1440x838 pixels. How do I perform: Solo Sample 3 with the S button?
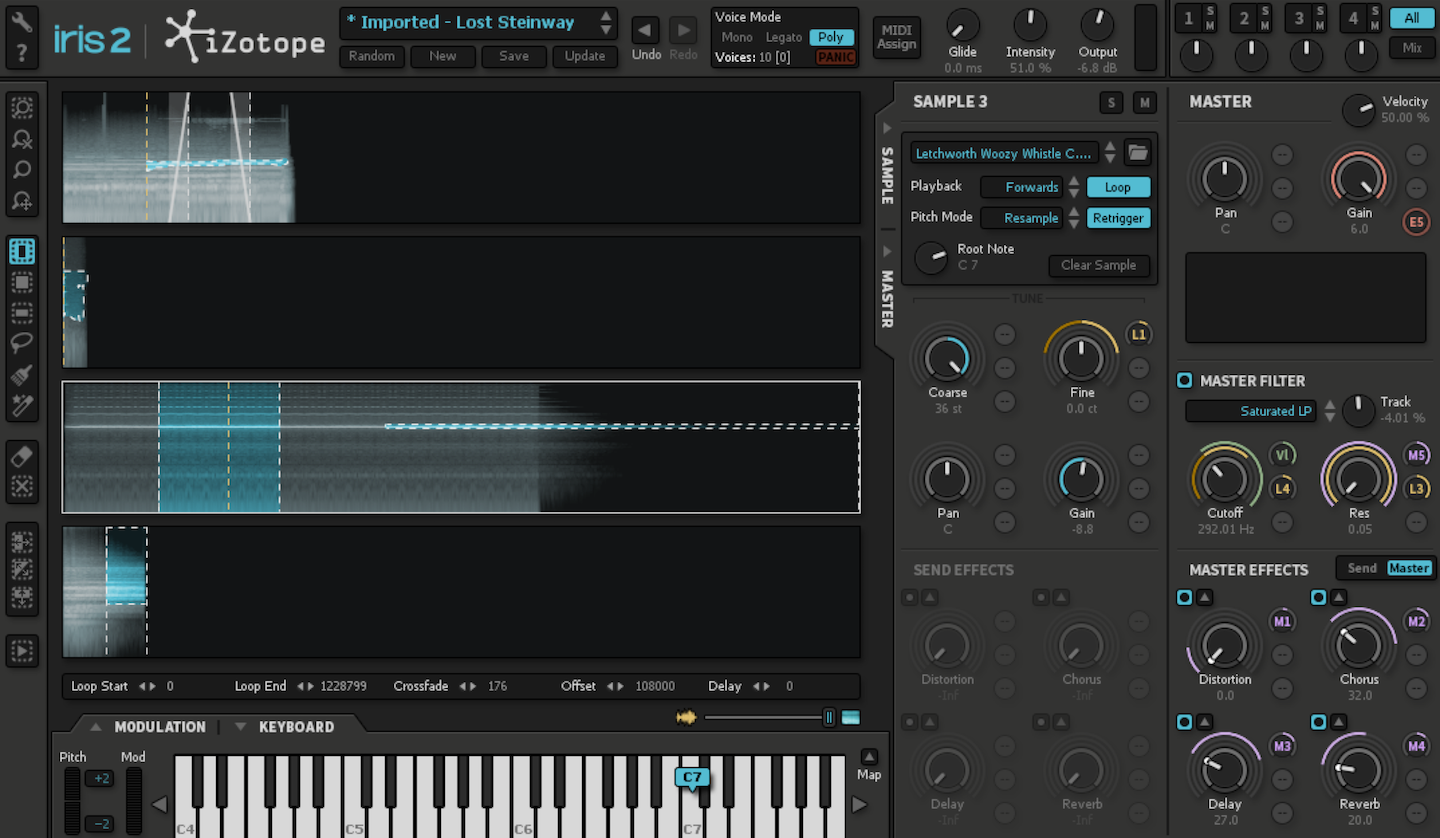coord(1111,103)
